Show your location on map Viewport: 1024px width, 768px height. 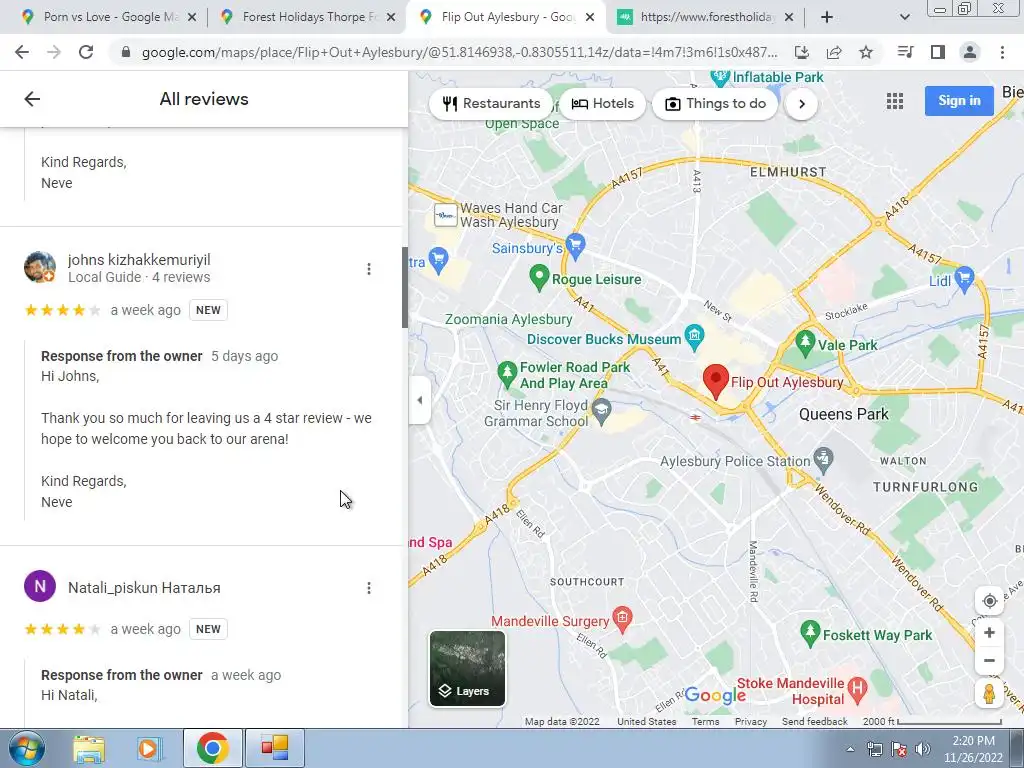[989, 601]
